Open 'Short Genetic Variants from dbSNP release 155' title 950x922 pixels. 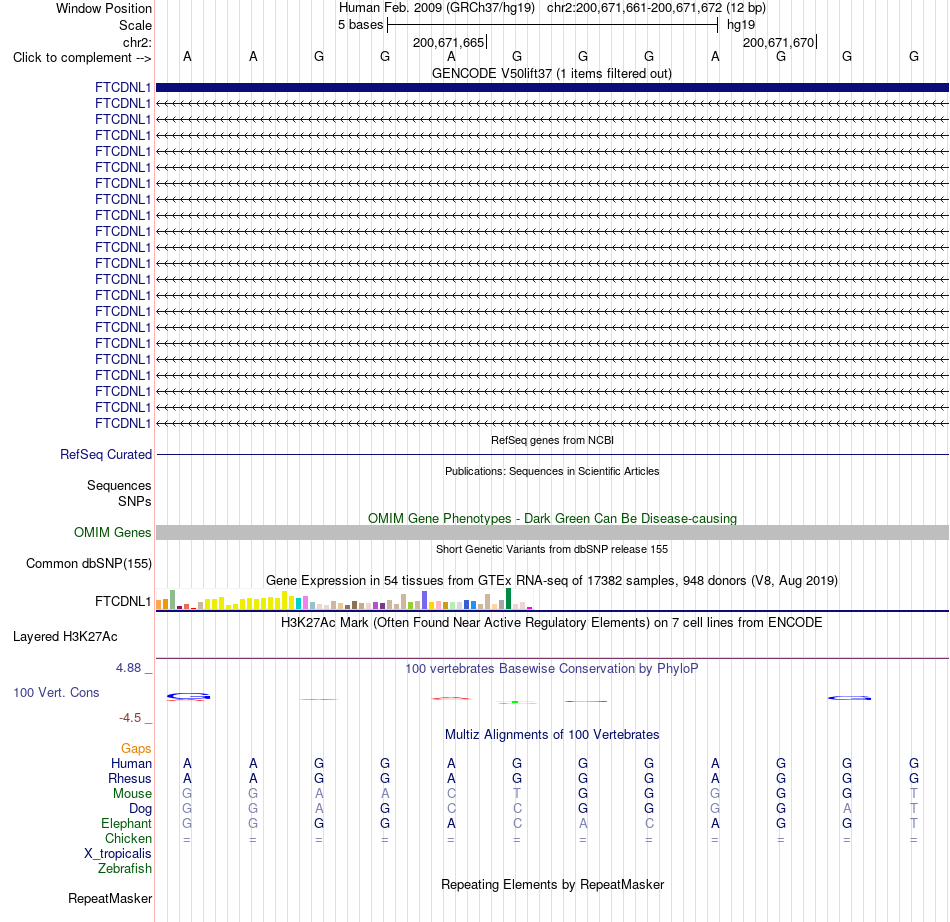(x=552, y=549)
